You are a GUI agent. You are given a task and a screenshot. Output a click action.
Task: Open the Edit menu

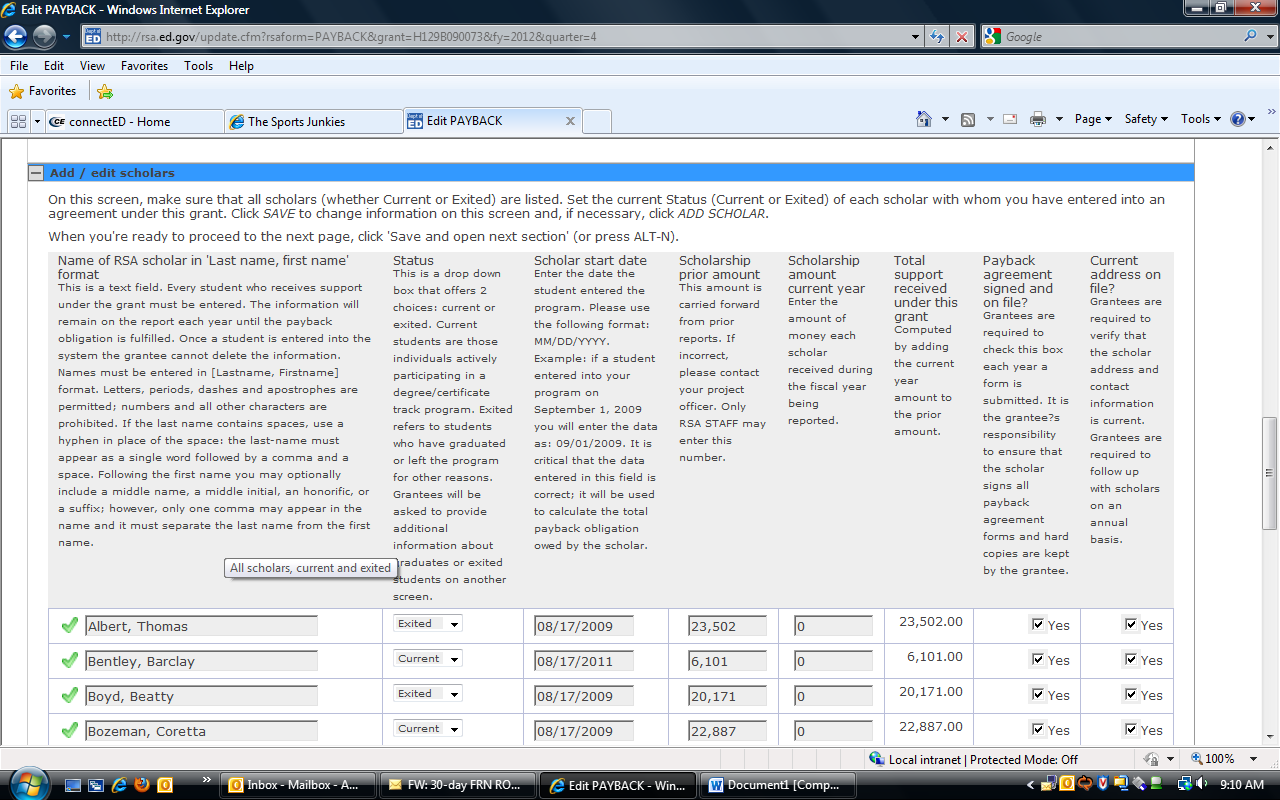coord(54,66)
